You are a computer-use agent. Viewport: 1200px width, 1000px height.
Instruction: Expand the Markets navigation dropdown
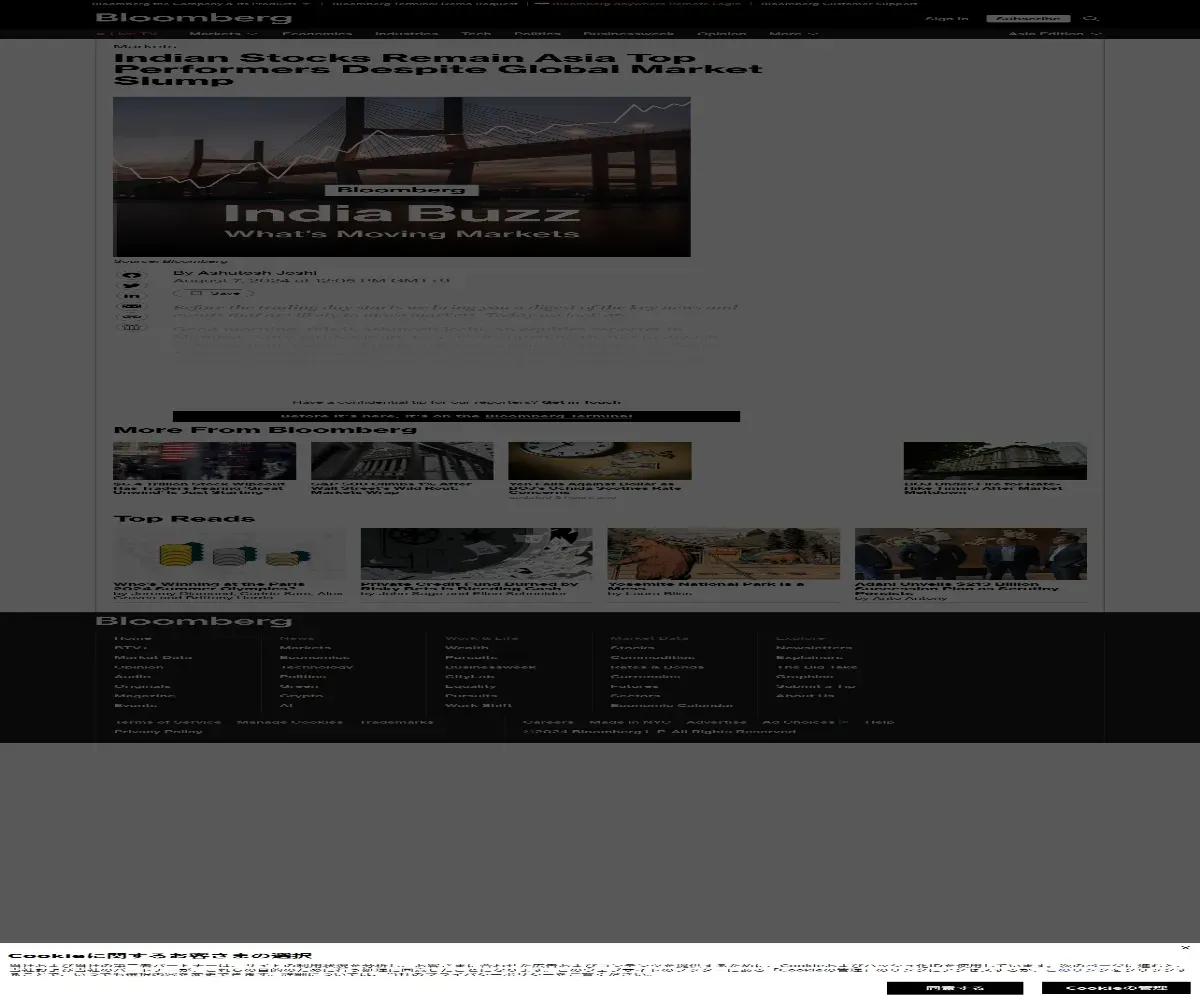pos(223,34)
